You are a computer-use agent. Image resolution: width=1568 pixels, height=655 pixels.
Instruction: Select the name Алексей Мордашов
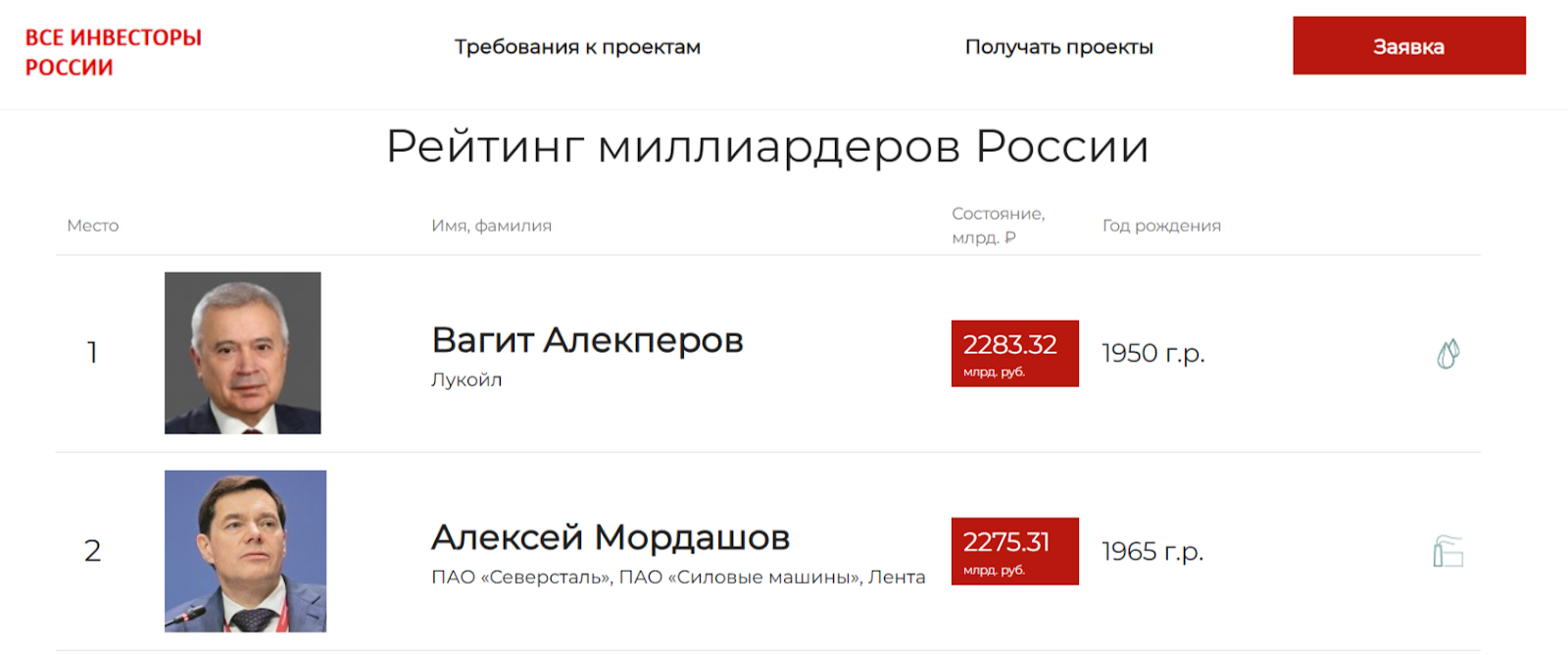coord(611,537)
